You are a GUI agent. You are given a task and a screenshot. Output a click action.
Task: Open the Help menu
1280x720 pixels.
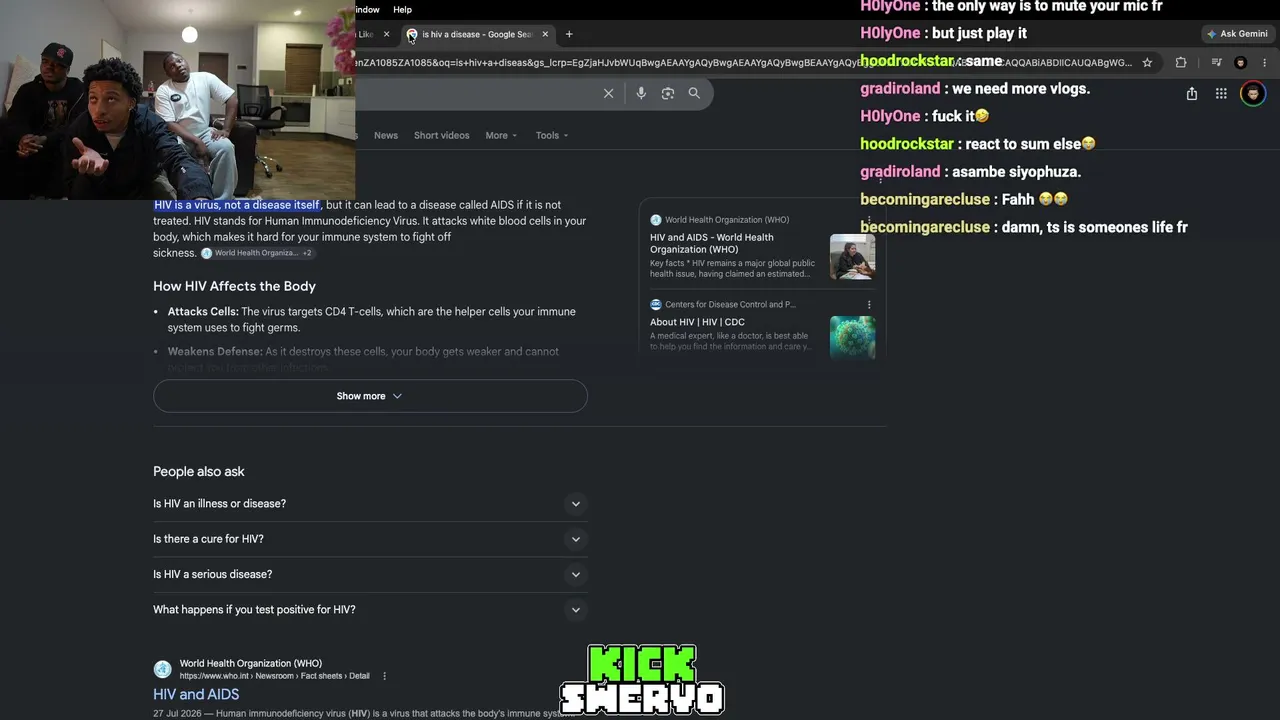[402, 9]
